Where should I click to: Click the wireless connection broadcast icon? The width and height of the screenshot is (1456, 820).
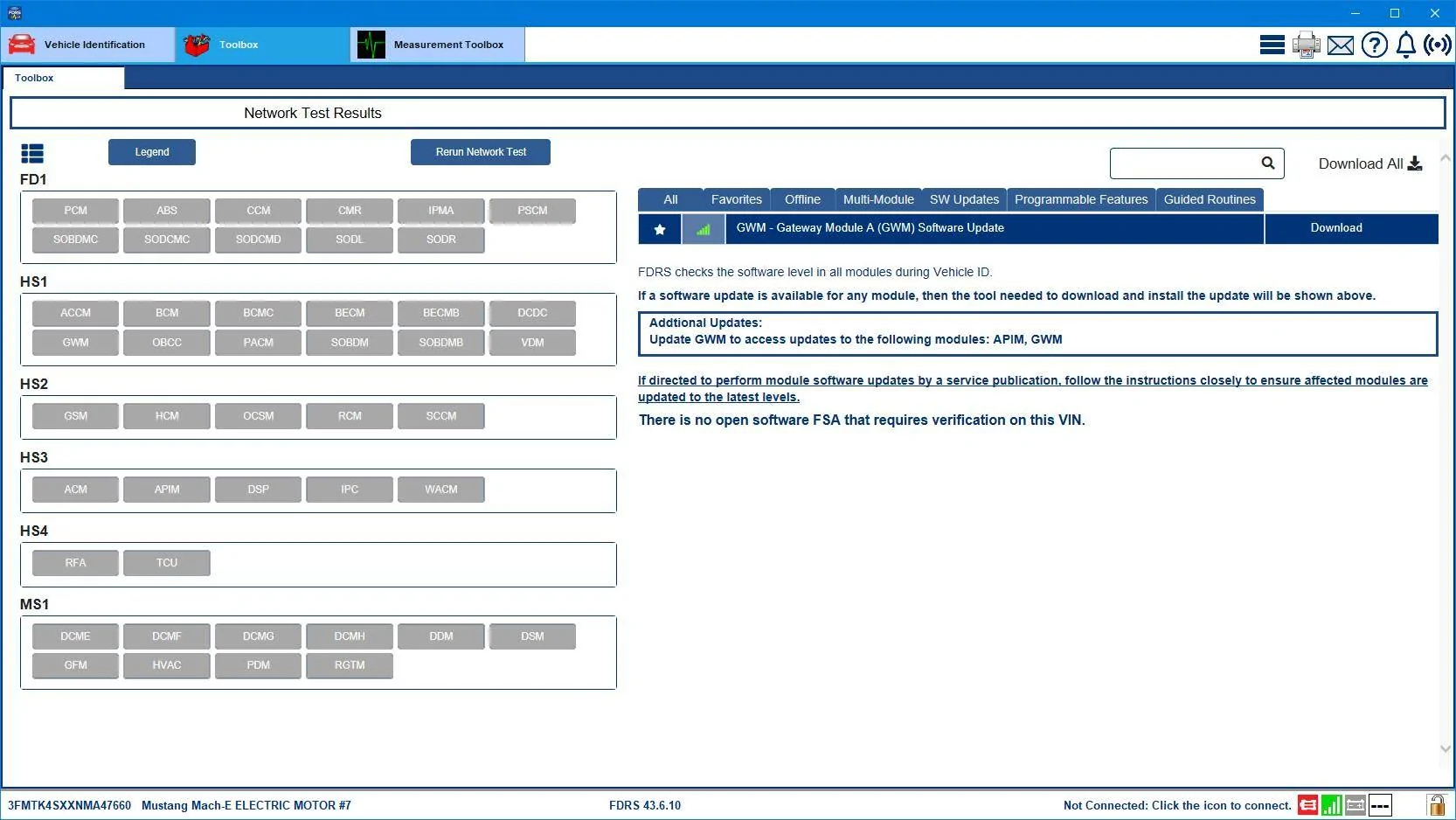tap(1438, 45)
